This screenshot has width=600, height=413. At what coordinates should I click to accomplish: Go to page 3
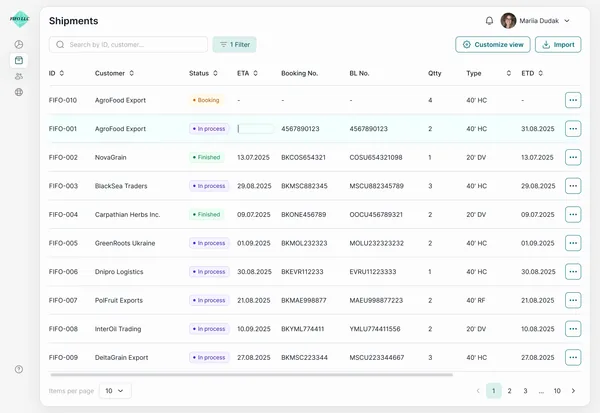pos(525,391)
